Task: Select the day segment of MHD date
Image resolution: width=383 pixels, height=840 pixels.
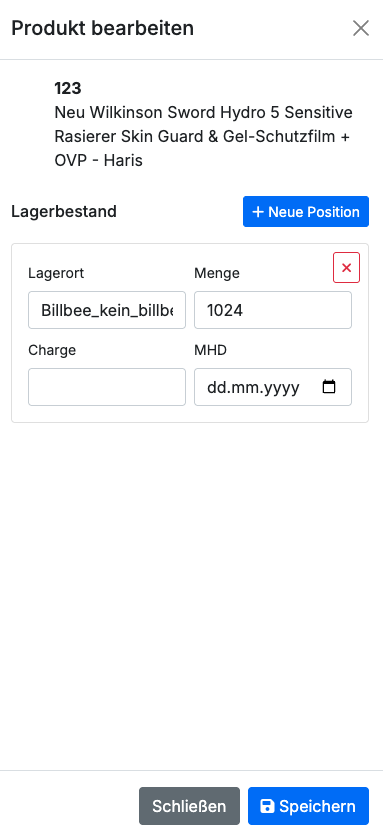Action: click(x=214, y=387)
